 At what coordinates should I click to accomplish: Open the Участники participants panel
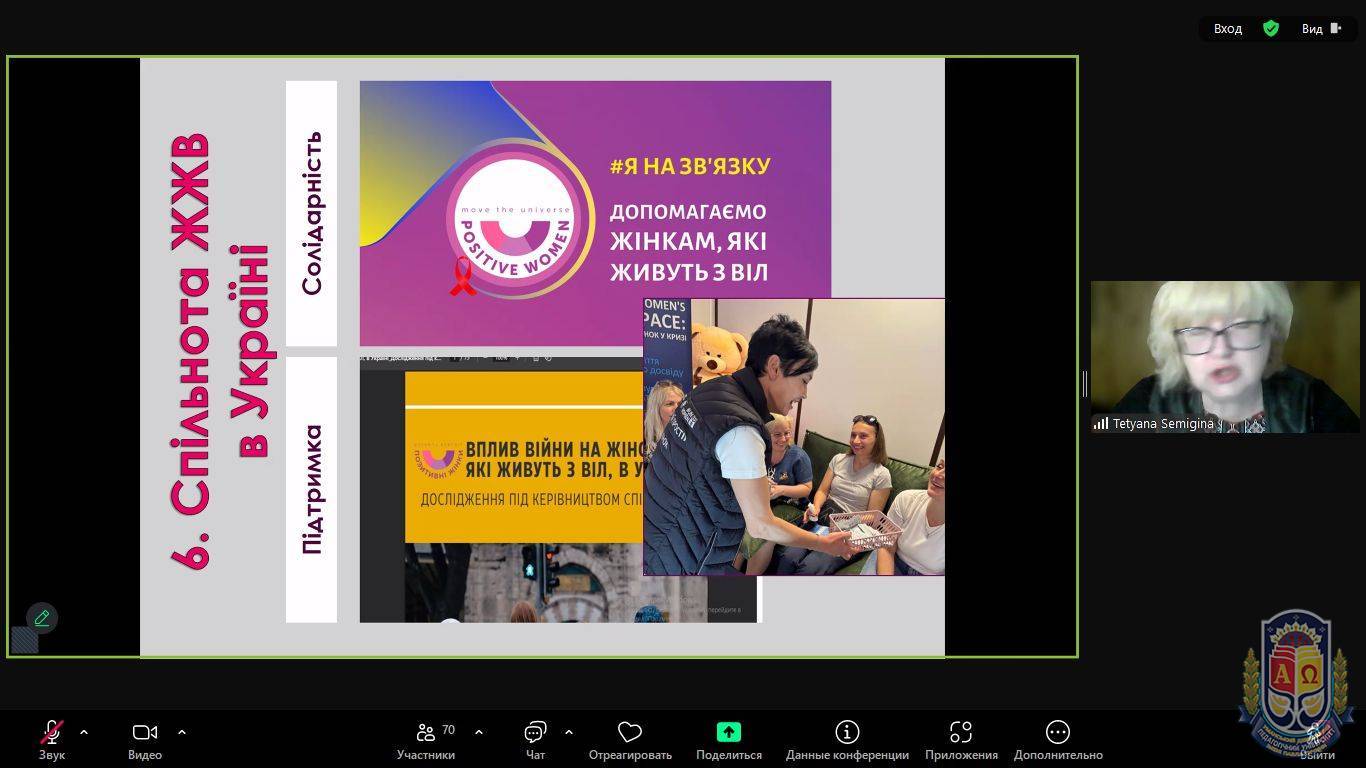coord(426,740)
